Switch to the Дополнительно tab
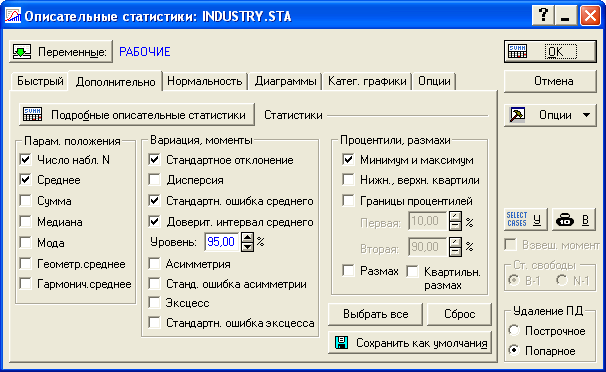The image size is (606, 372). pyautogui.click(x=116, y=82)
